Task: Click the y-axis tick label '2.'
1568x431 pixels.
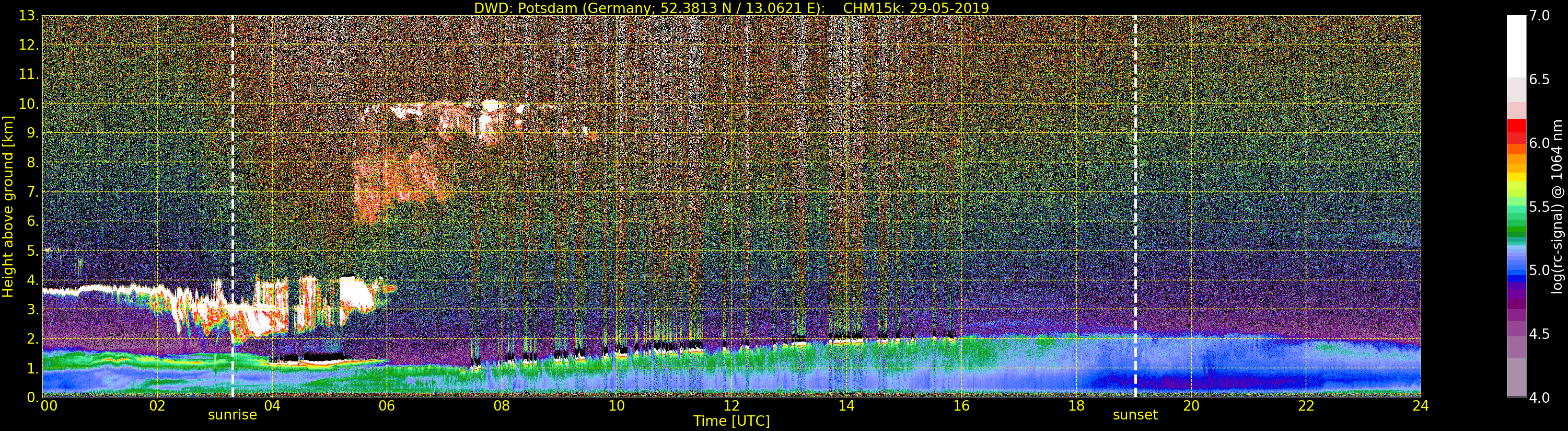Action: (32, 338)
